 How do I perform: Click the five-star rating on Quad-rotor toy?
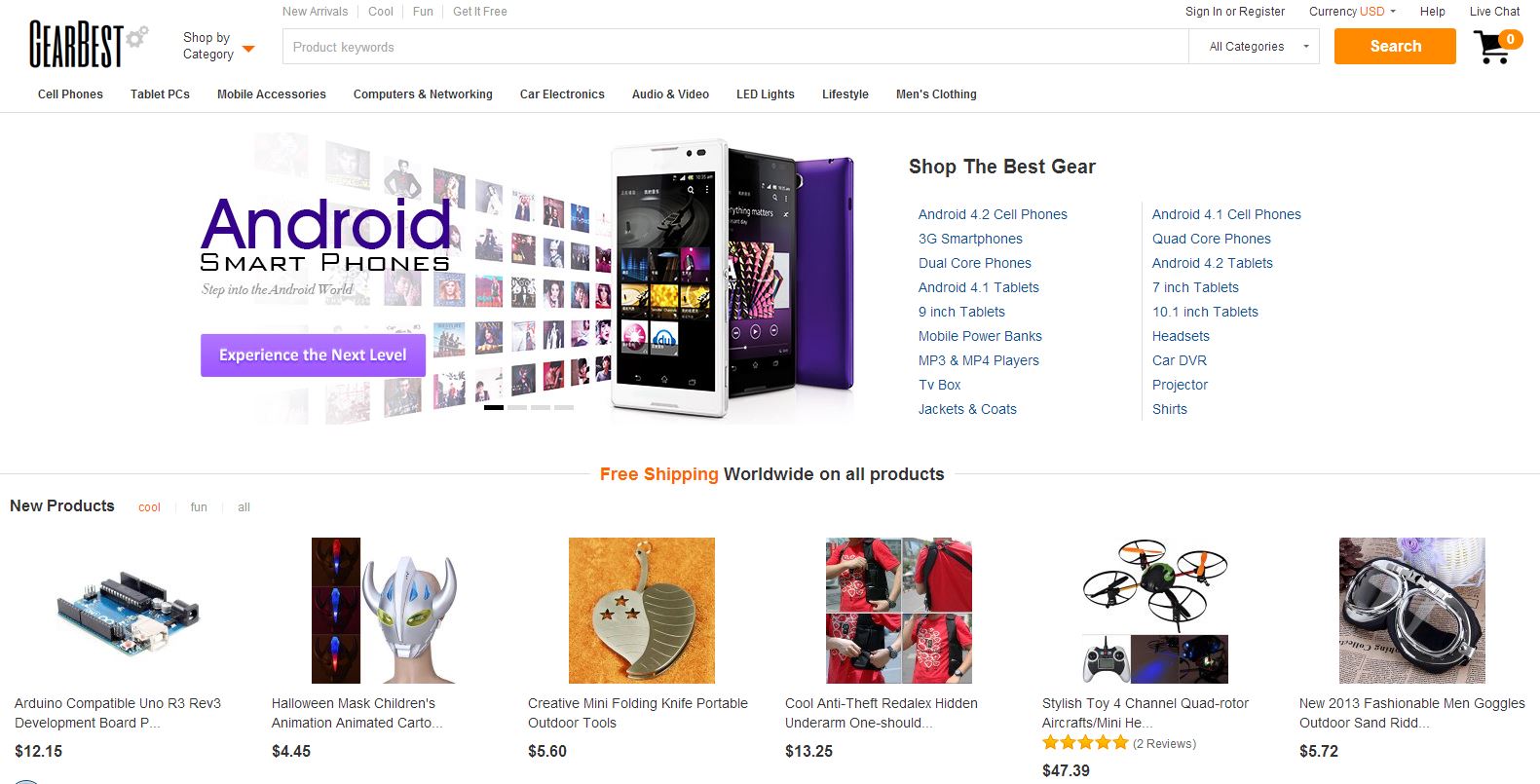1084,743
